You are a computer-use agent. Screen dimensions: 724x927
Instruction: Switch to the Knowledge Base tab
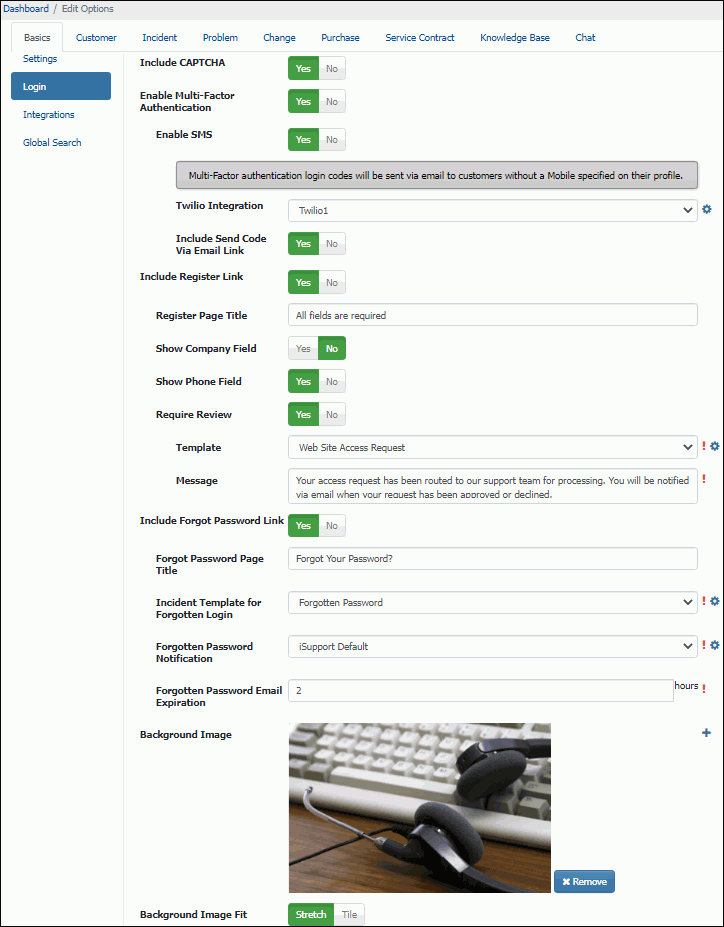(515, 37)
